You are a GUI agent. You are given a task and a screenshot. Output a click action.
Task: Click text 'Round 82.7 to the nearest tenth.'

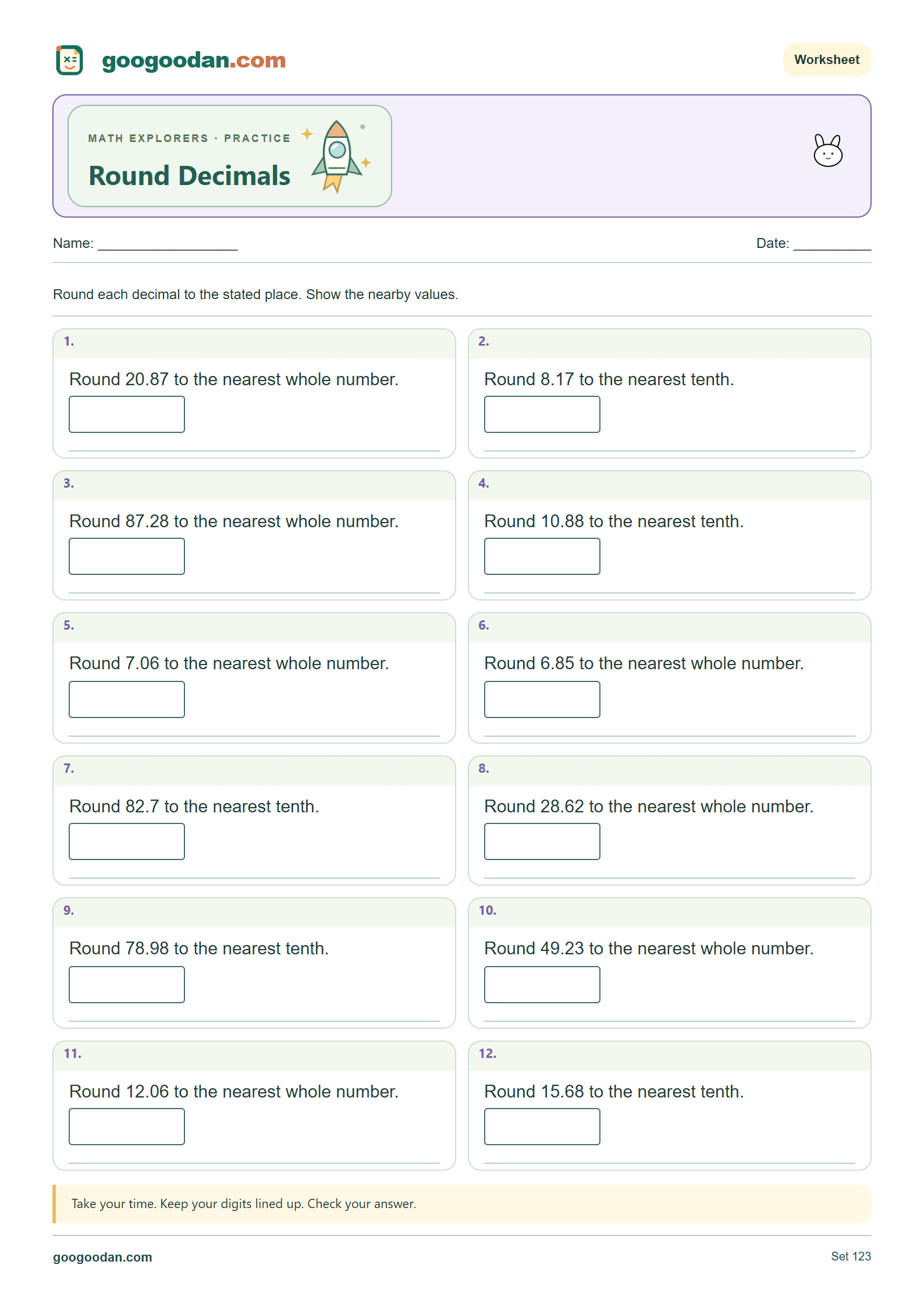point(194,807)
